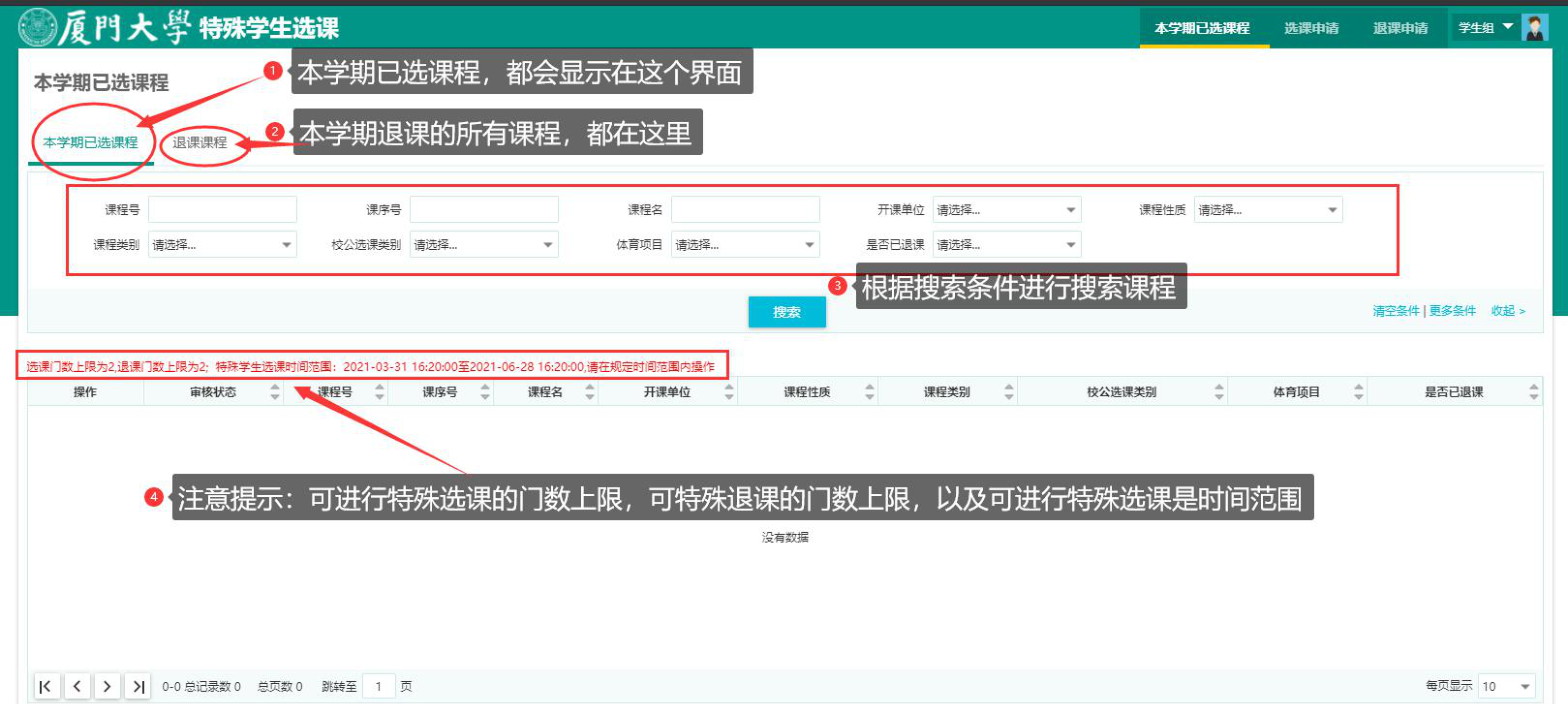1568x704 pixels.
Task: Sort by the 校公选课类别 table column arrows
Action: [x=1218, y=393]
